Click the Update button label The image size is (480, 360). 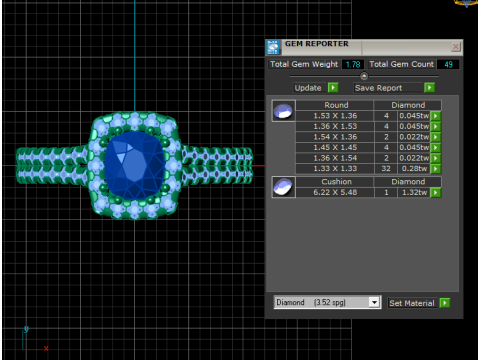308,88
